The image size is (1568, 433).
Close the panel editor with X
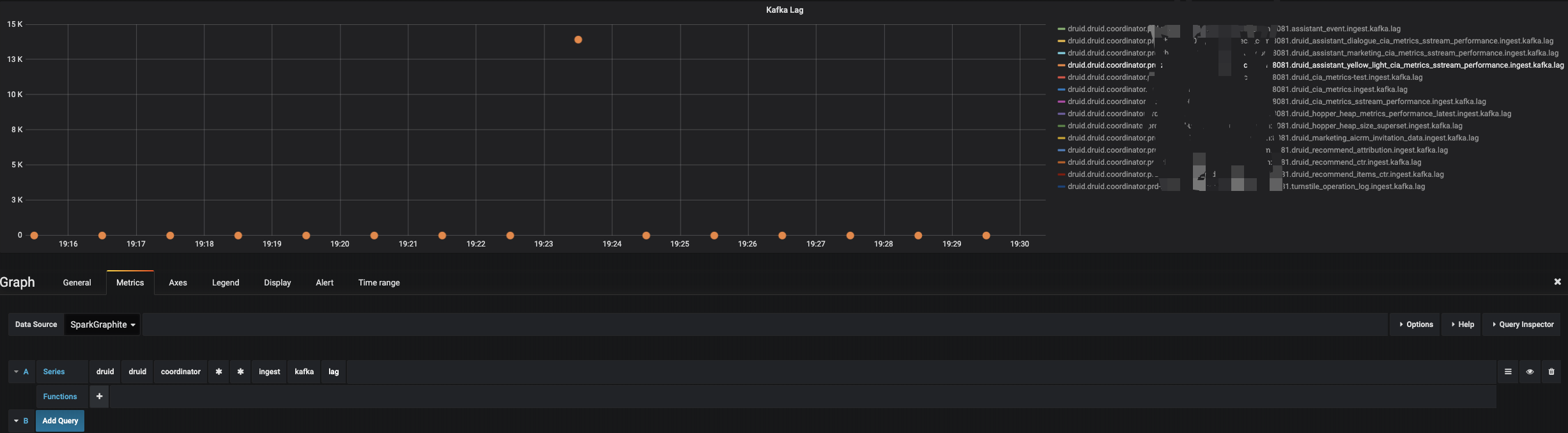click(1557, 282)
